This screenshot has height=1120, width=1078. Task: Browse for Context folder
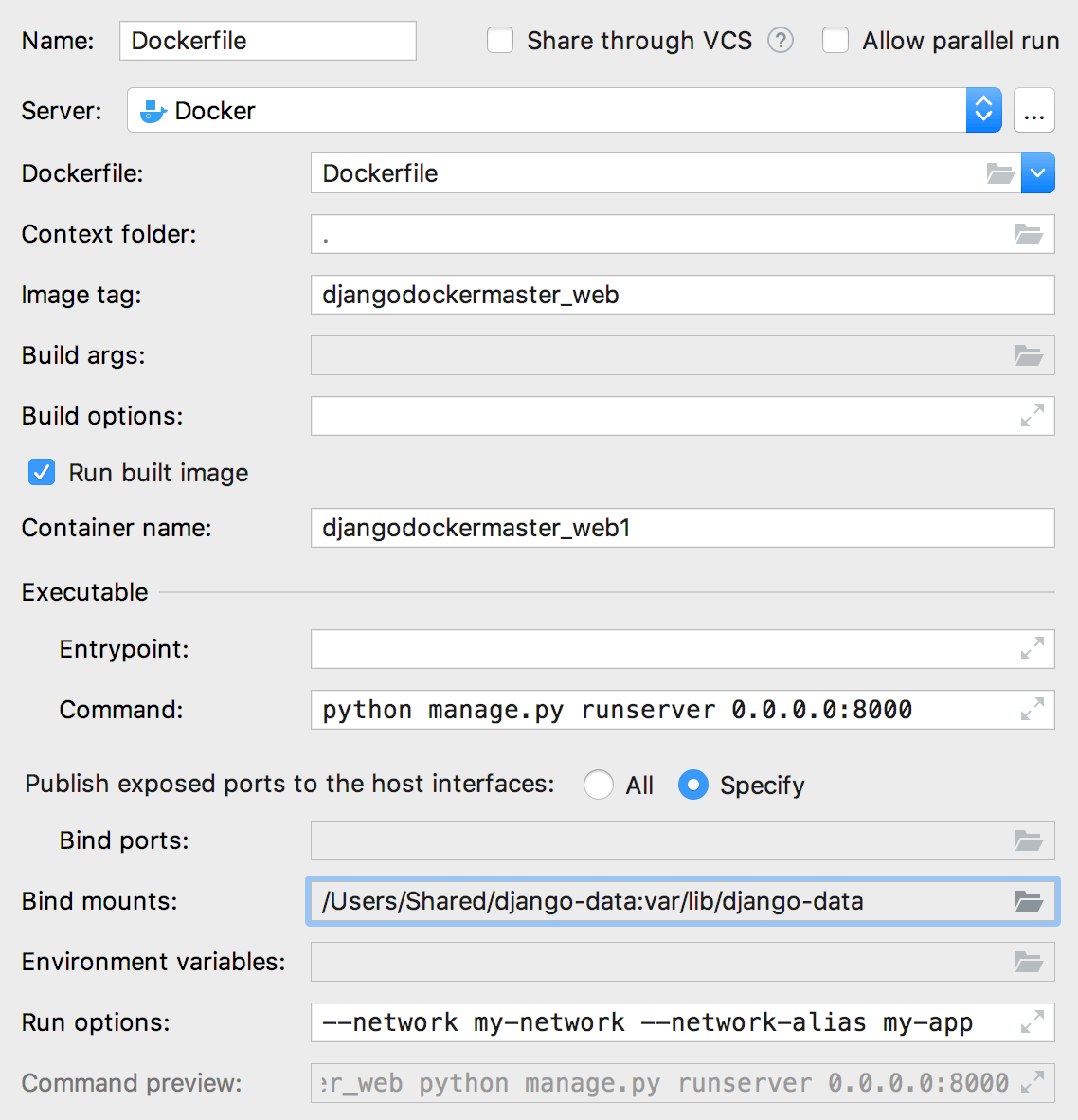pos(1029,234)
